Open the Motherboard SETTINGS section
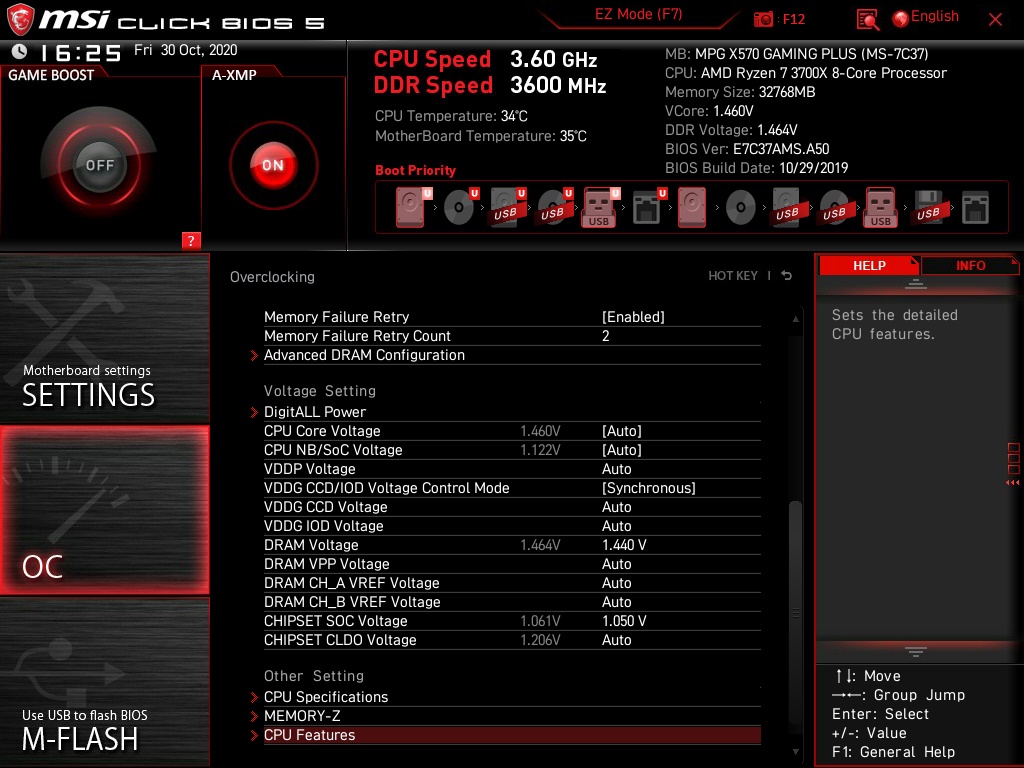Viewport: 1024px width, 768px height. [x=104, y=338]
